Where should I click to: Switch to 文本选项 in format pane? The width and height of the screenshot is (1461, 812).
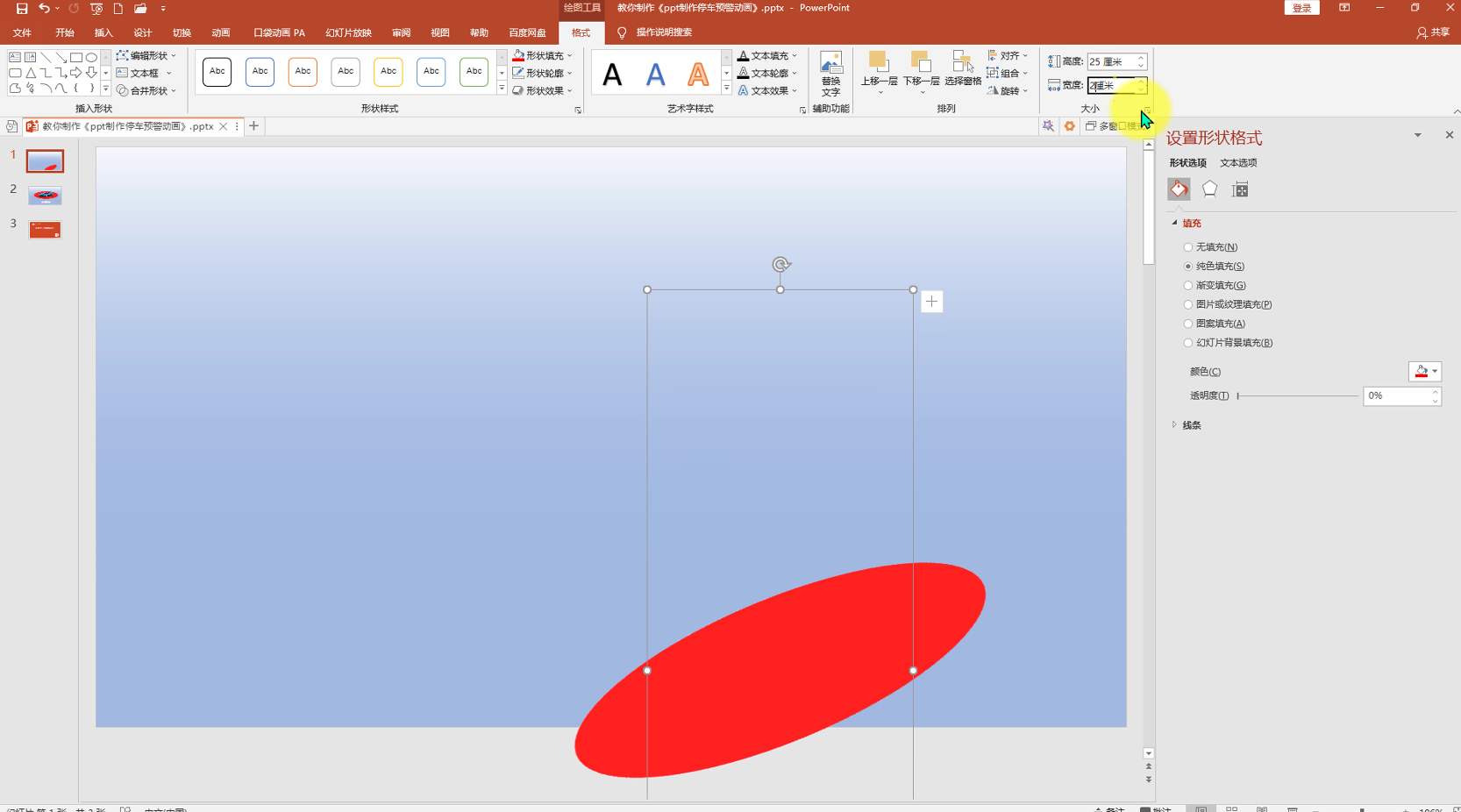1238,163
